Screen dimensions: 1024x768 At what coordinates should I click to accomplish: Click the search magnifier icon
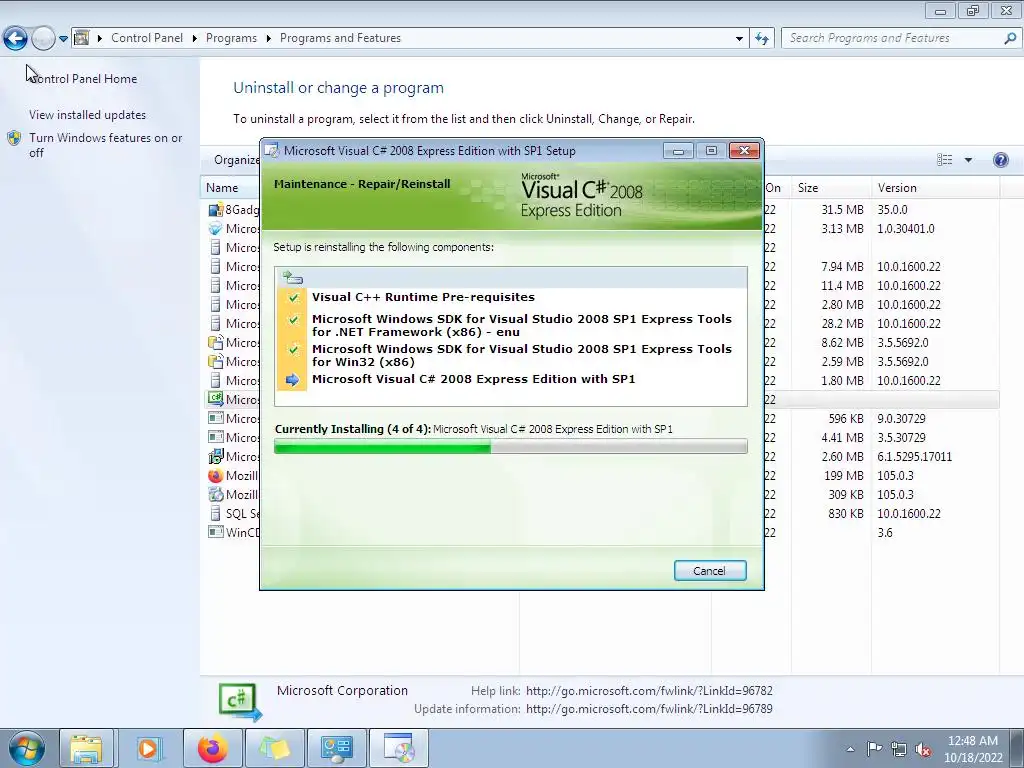(x=1010, y=39)
